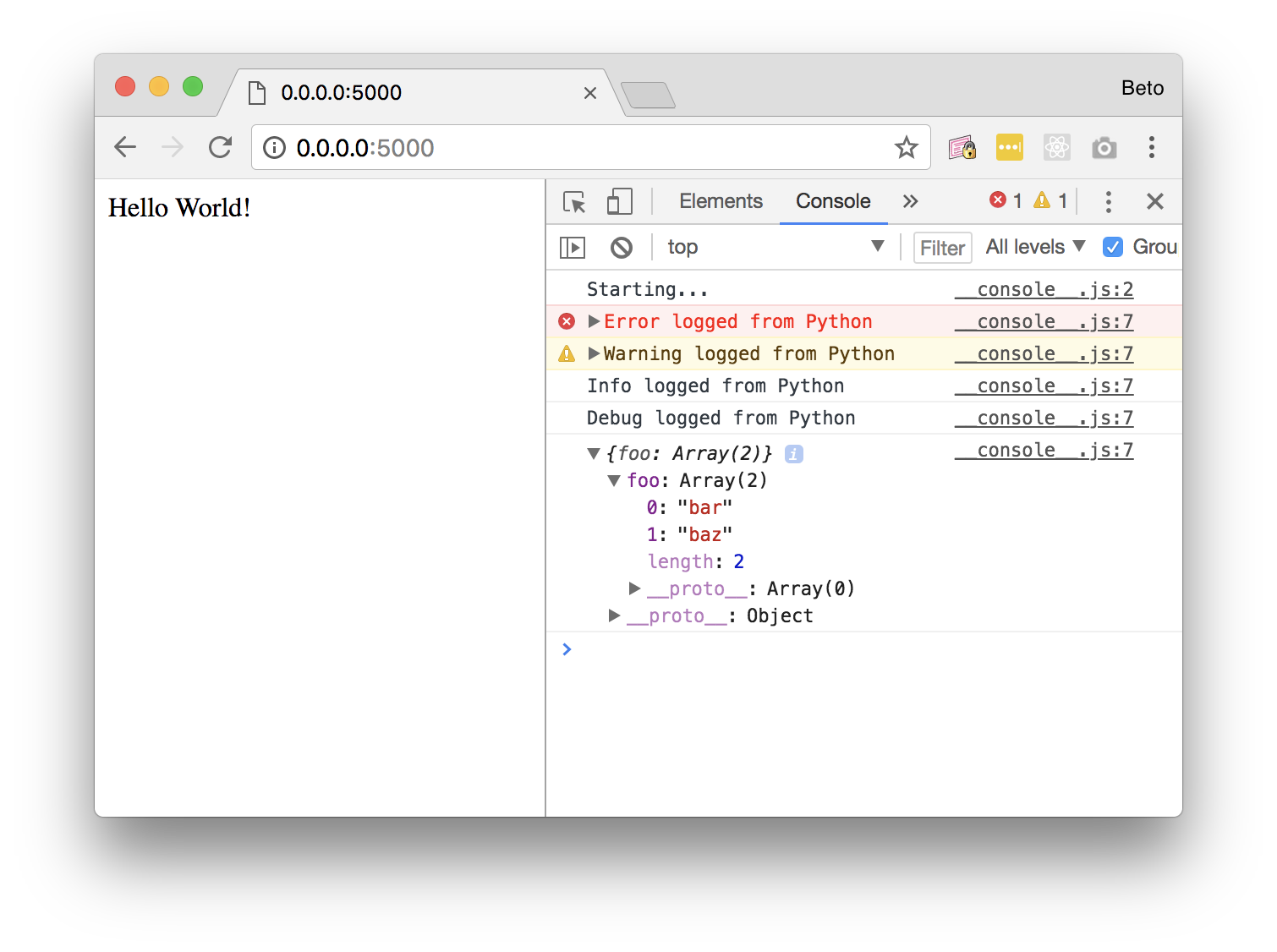Click the Starting... console message
This screenshot has width=1277, height=952.
click(648, 289)
